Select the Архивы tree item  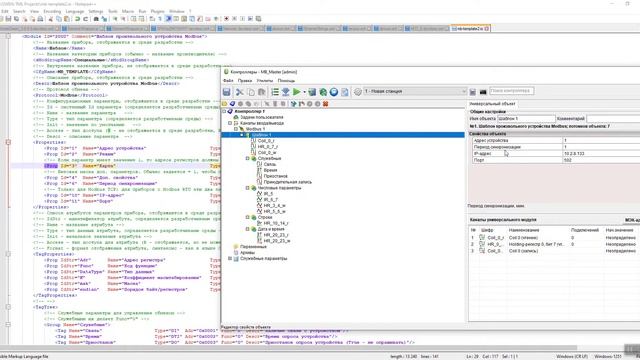click(247, 253)
